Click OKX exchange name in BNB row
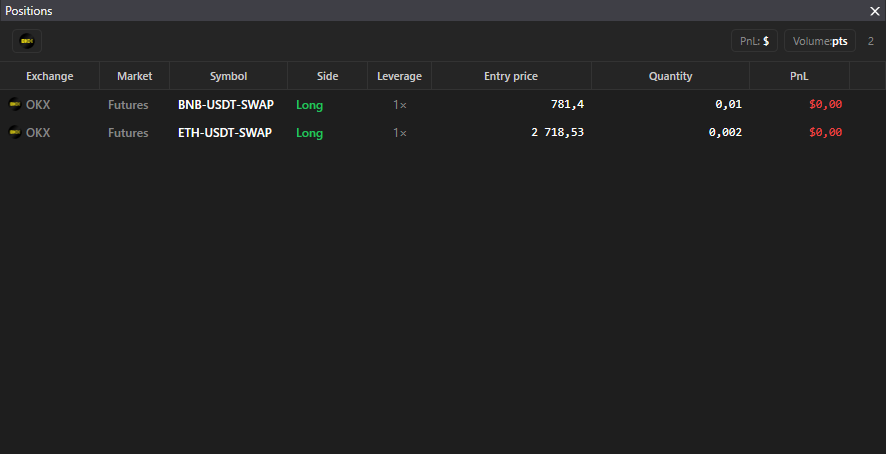Image resolution: width=886 pixels, height=454 pixels. click(x=38, y=105)
